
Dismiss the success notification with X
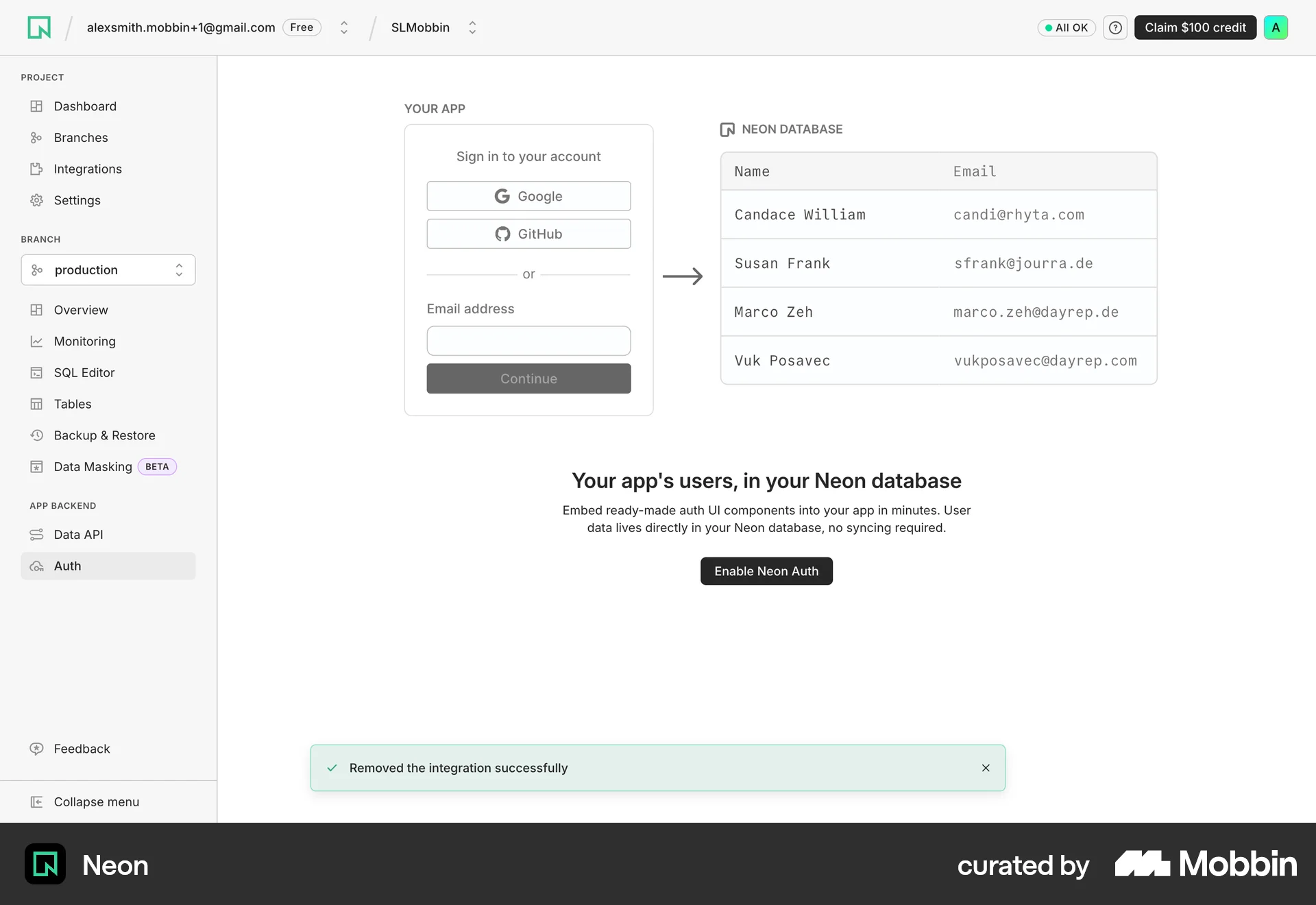coord(986,768)
